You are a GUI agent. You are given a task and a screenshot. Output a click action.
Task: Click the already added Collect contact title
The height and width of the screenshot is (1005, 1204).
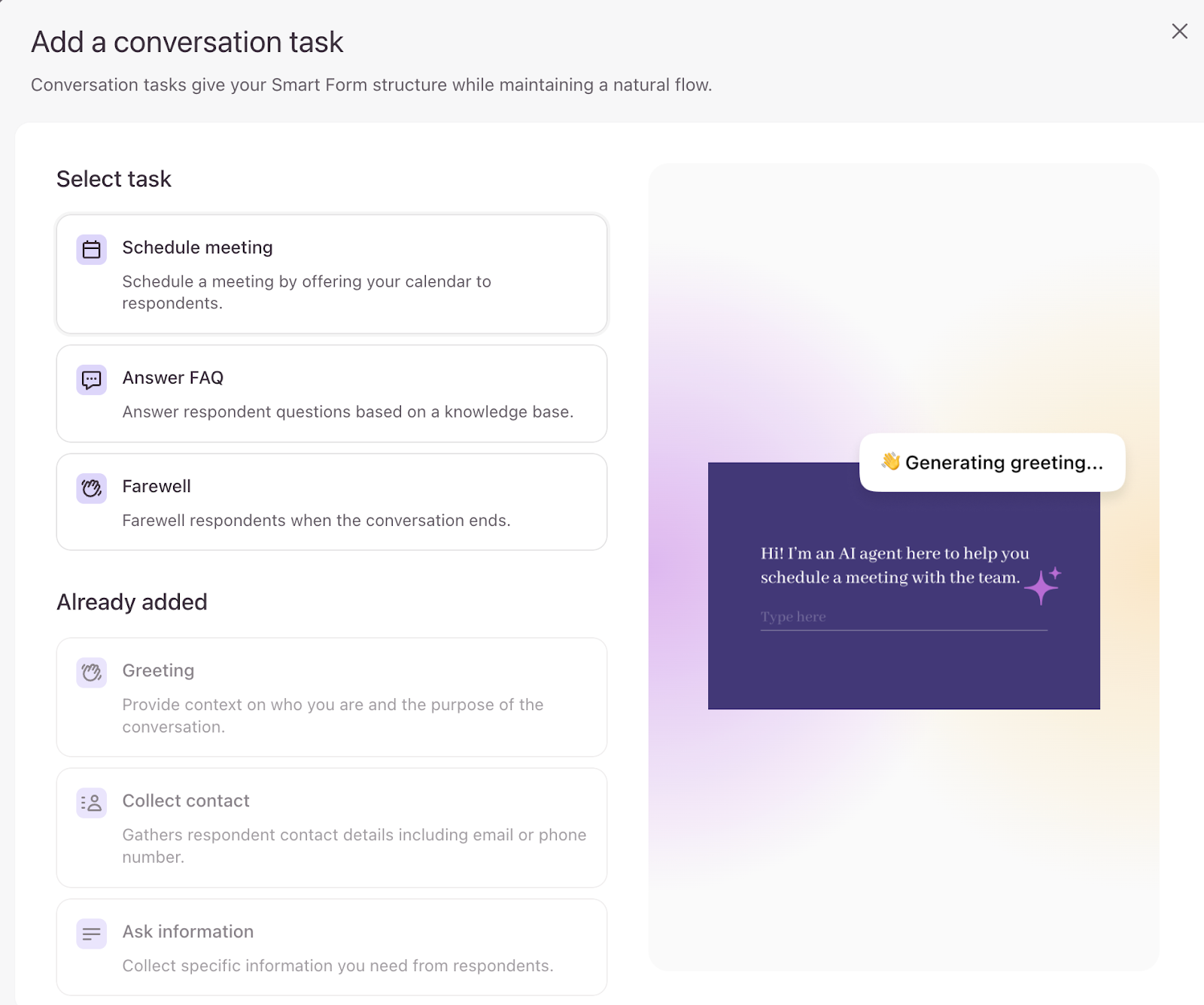click(x=186, y=800)
